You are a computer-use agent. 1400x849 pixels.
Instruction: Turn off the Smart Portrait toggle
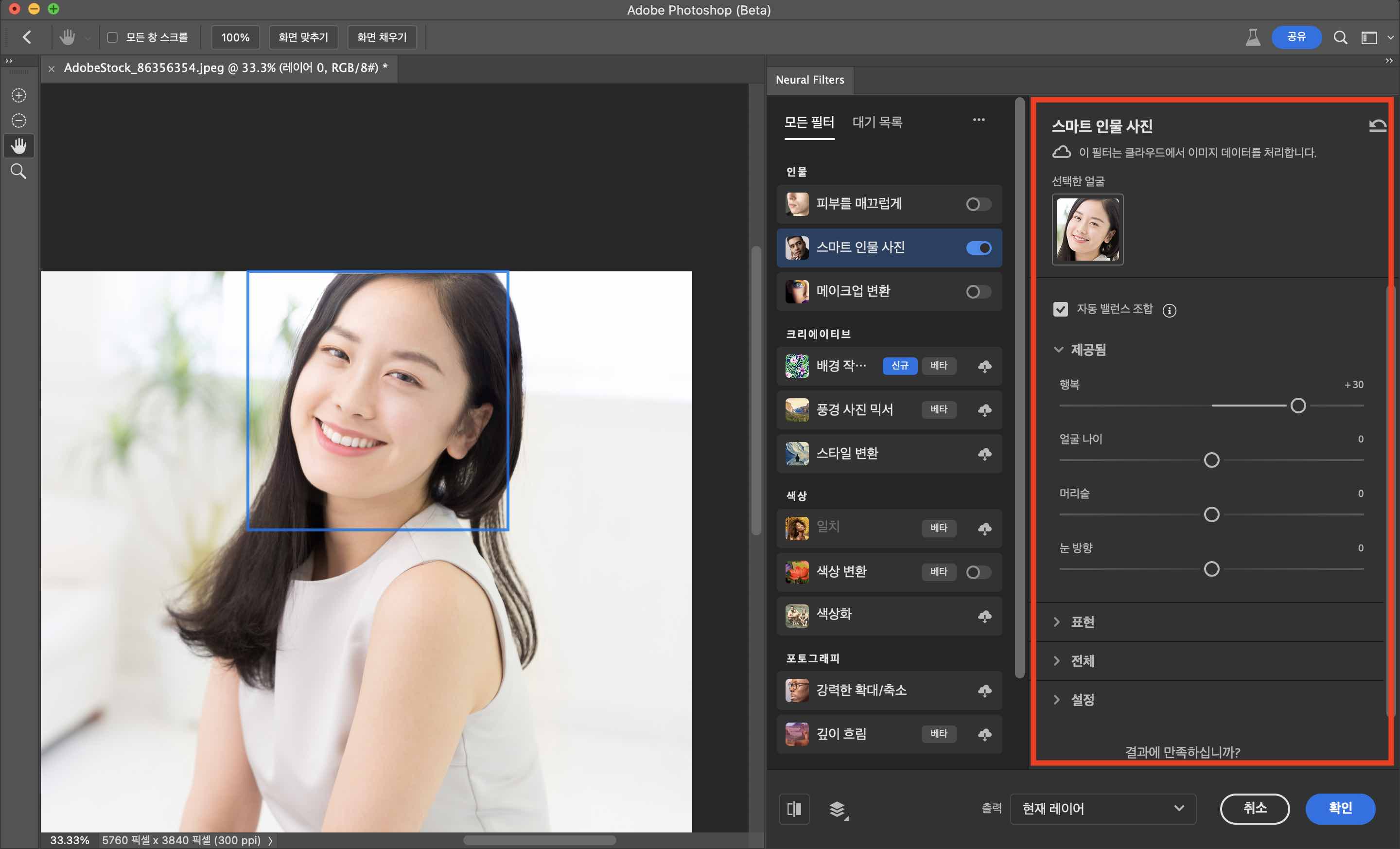(978, 248)
